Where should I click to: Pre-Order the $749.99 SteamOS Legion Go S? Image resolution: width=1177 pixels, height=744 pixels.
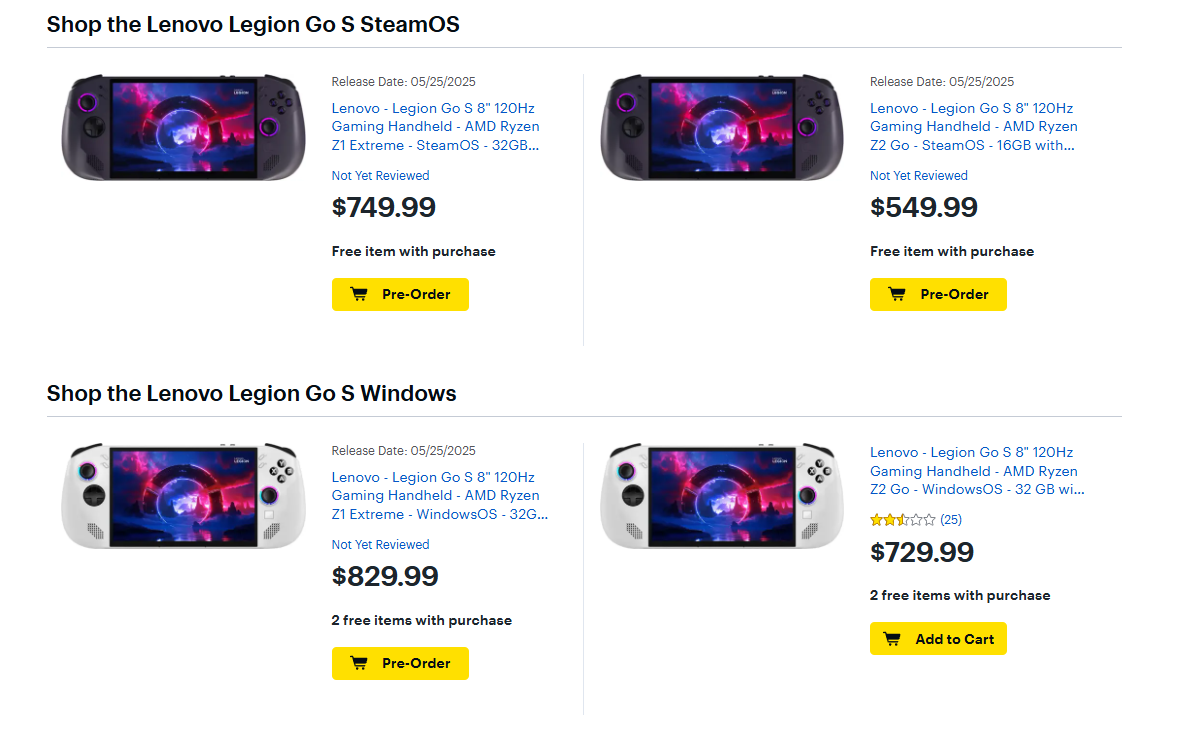point(400,294)
